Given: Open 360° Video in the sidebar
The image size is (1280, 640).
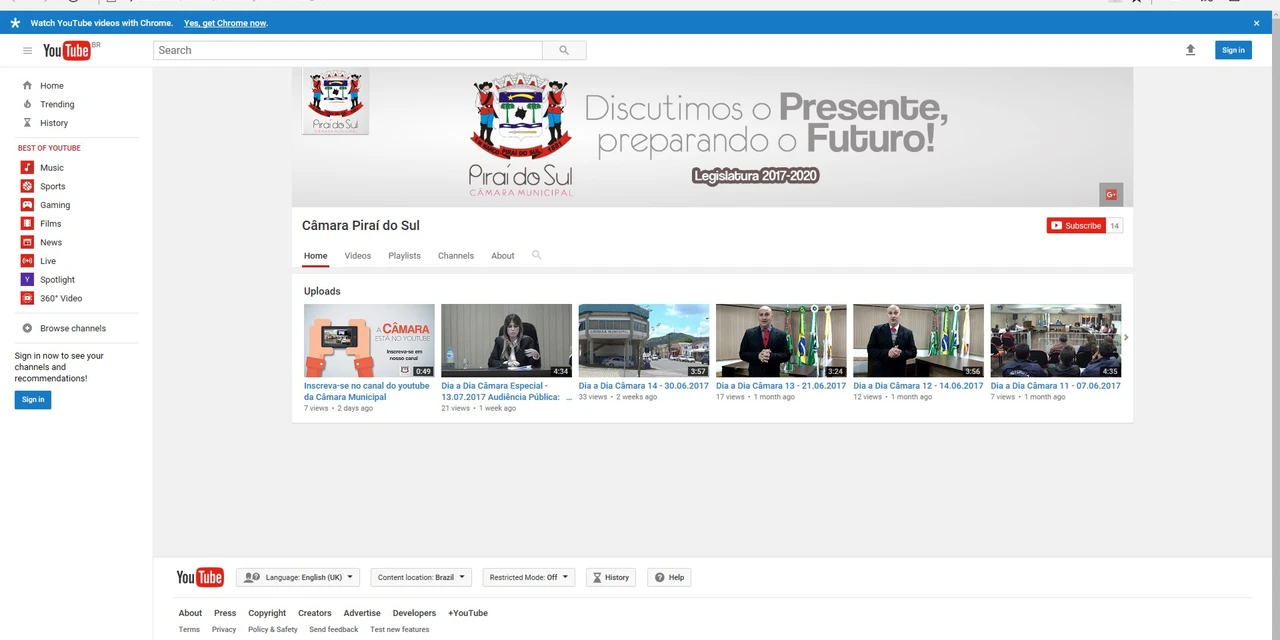Looking at the screenshot, I should click(60, 298).
